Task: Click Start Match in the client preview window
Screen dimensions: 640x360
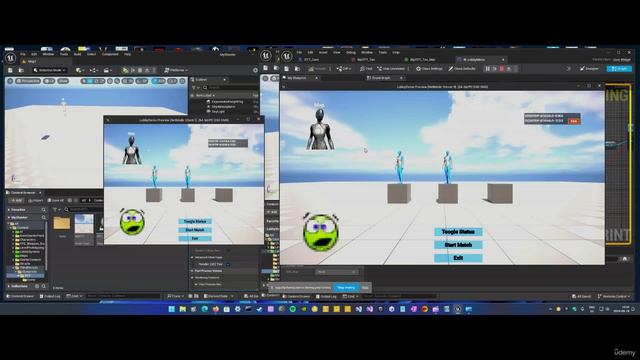Action: 195,230
